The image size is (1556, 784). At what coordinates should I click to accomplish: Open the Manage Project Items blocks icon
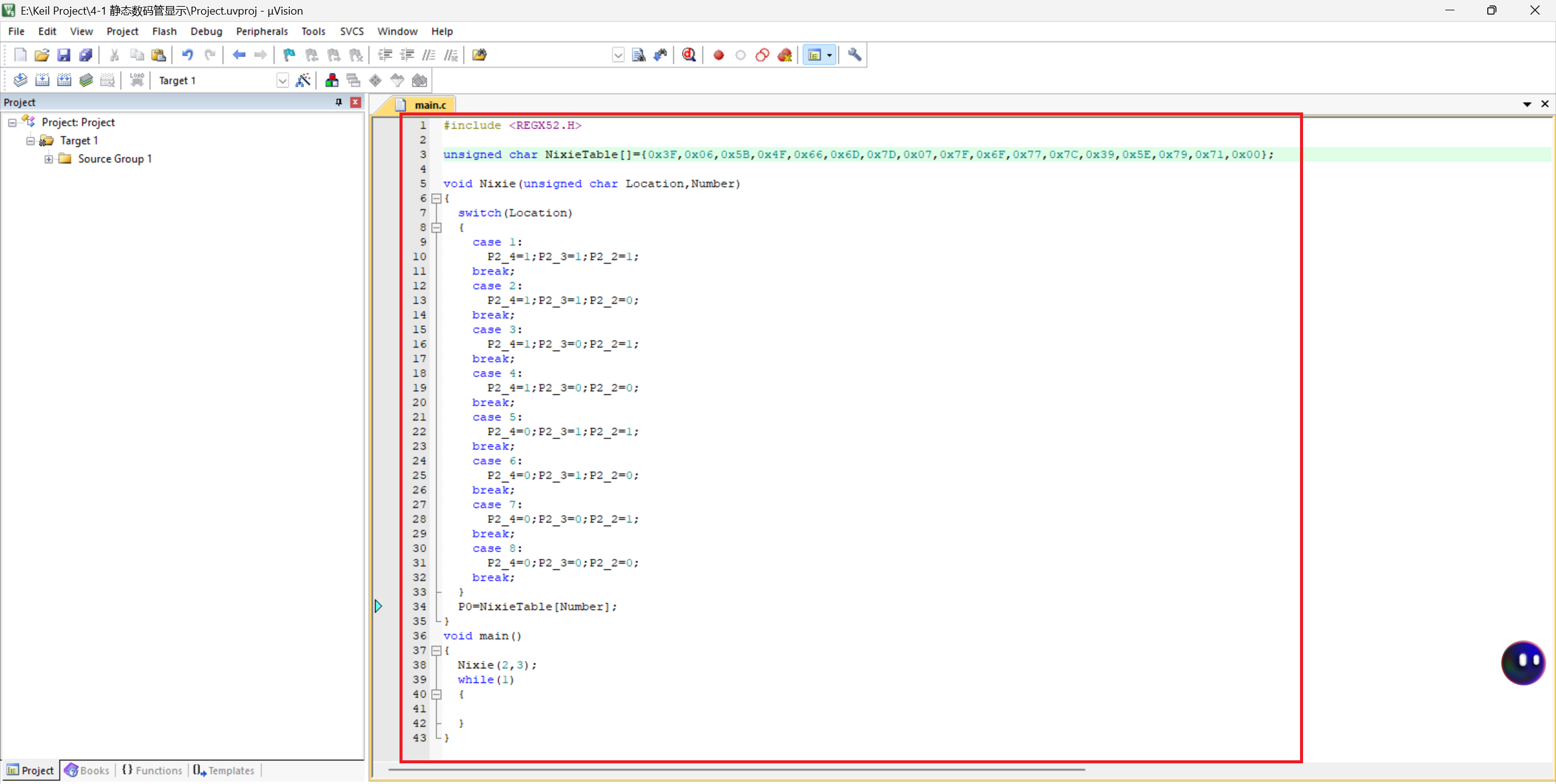click(331, 80)
